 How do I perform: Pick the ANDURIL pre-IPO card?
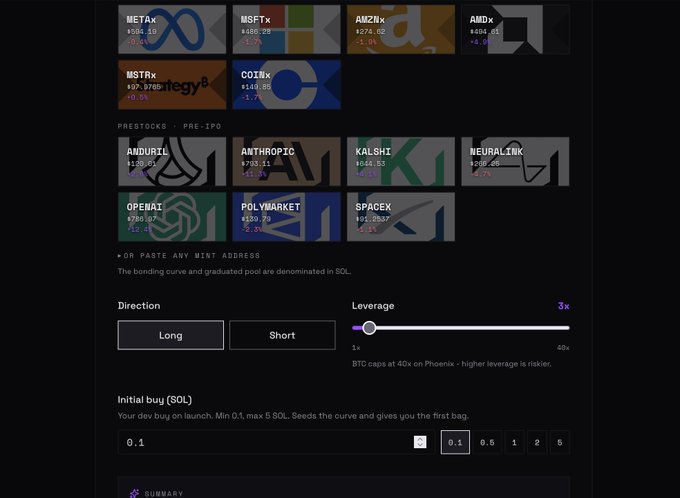[172, 161]
